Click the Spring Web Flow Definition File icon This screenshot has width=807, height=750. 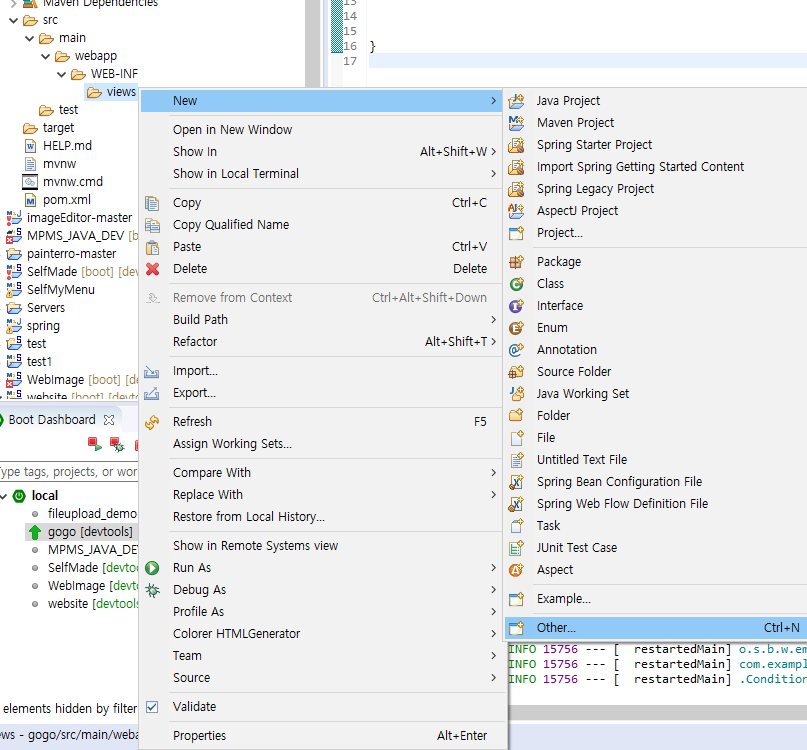click(x=516, y=504)
